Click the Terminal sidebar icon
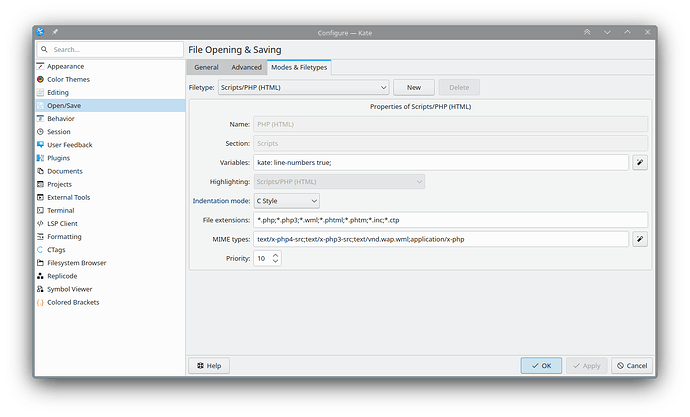The width and height of the screenshot is (690, 417). click(40, 211)
